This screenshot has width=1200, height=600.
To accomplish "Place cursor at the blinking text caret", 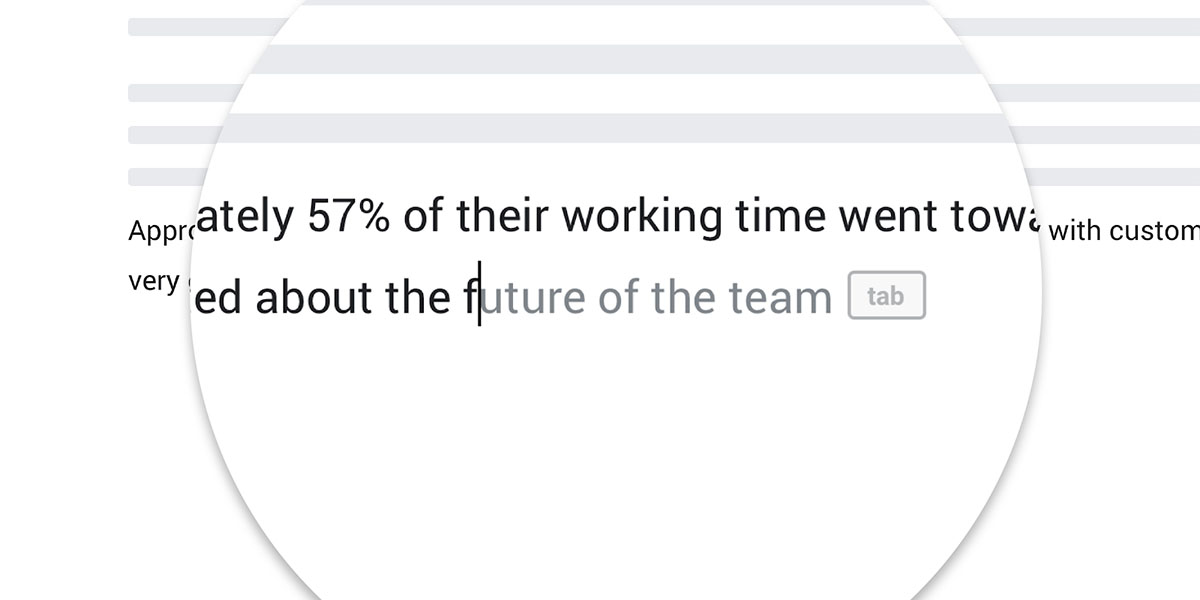I will pos(479,294).
